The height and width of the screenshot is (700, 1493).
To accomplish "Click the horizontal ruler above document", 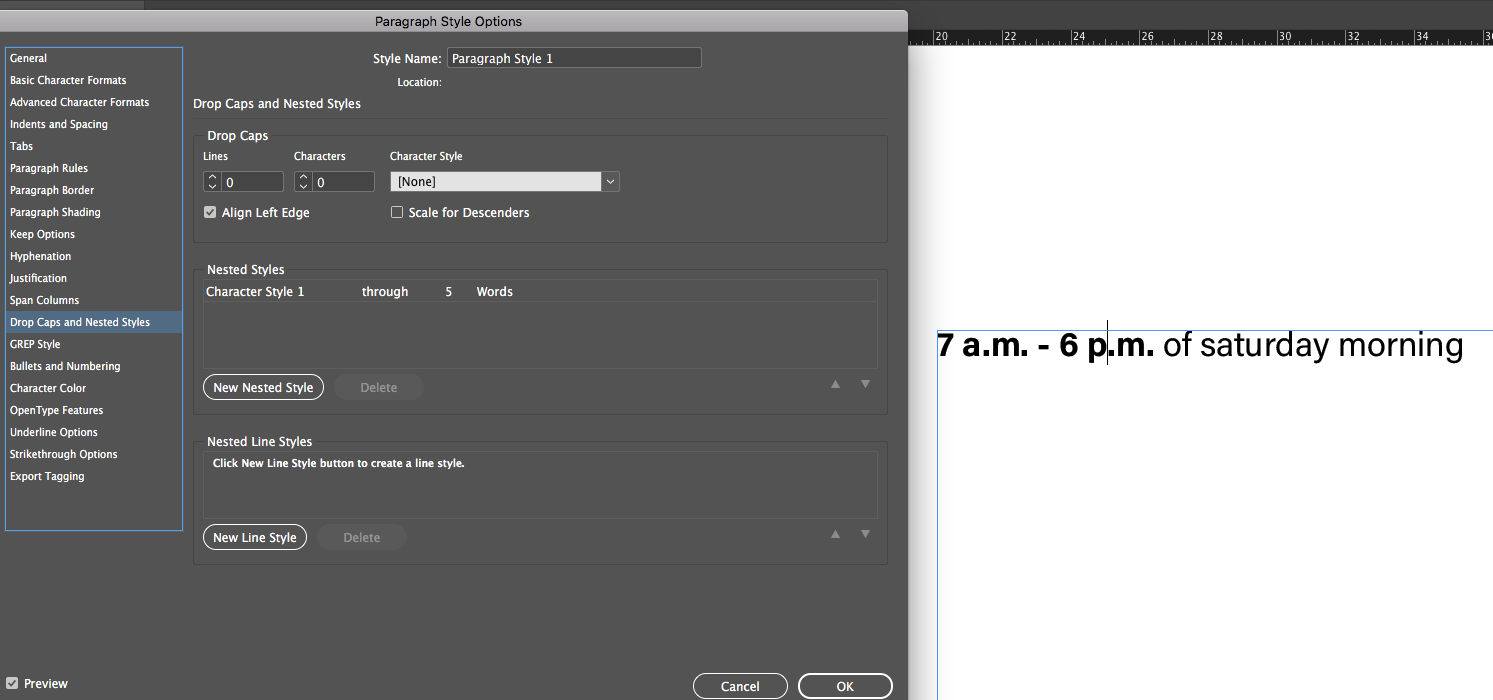I will click(1200, 36).
